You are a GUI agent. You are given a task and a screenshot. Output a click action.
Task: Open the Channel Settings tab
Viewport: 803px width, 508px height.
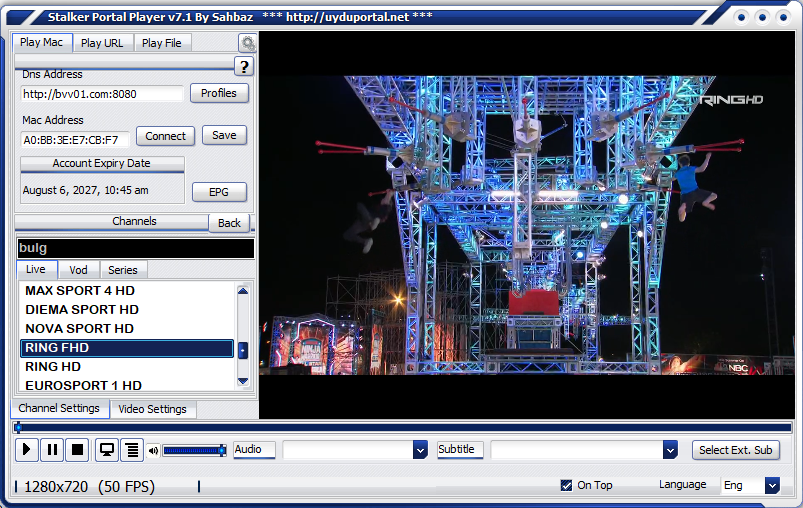coord(59,408)
